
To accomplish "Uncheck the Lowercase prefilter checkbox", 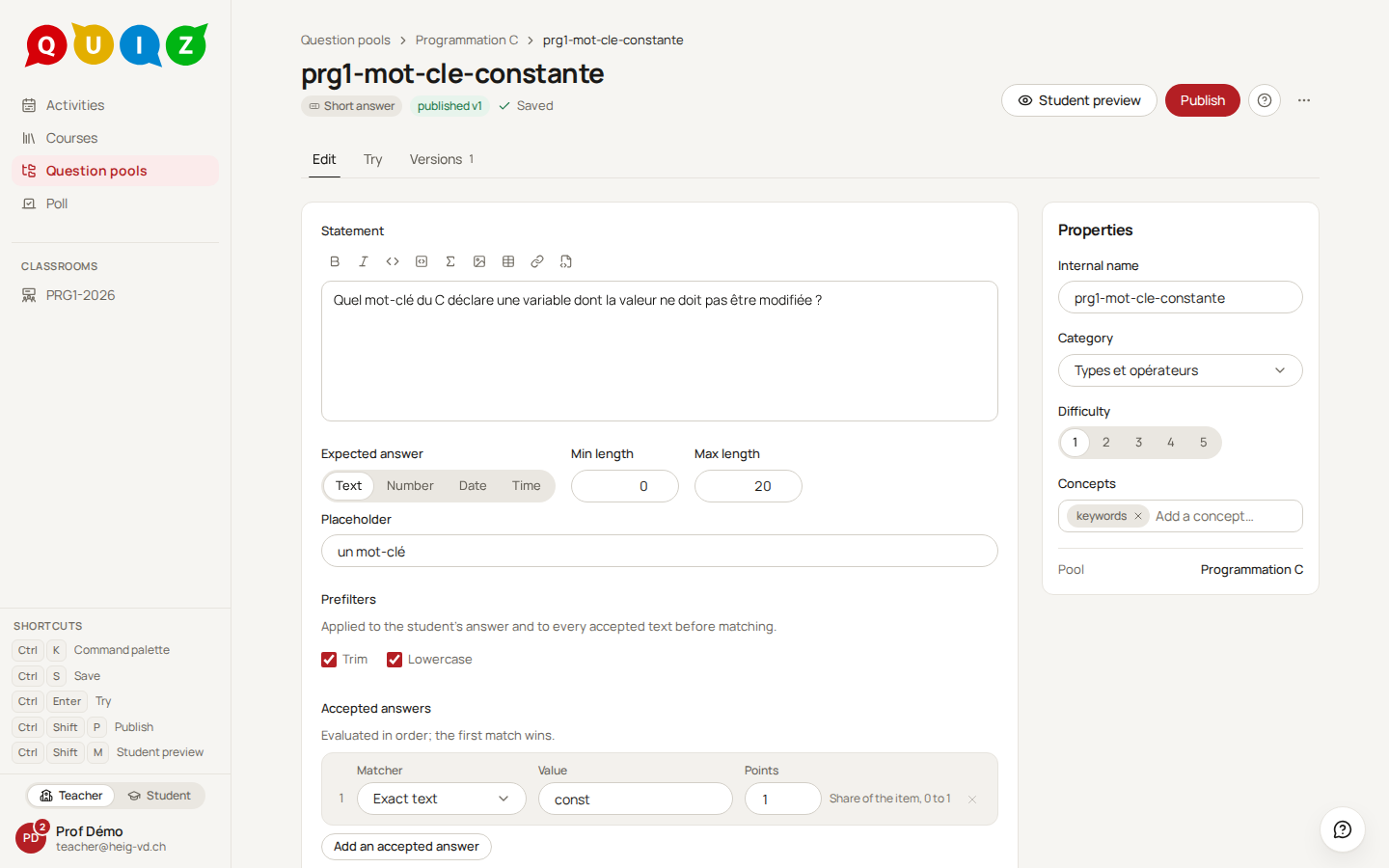I will [x=395, y=660].
